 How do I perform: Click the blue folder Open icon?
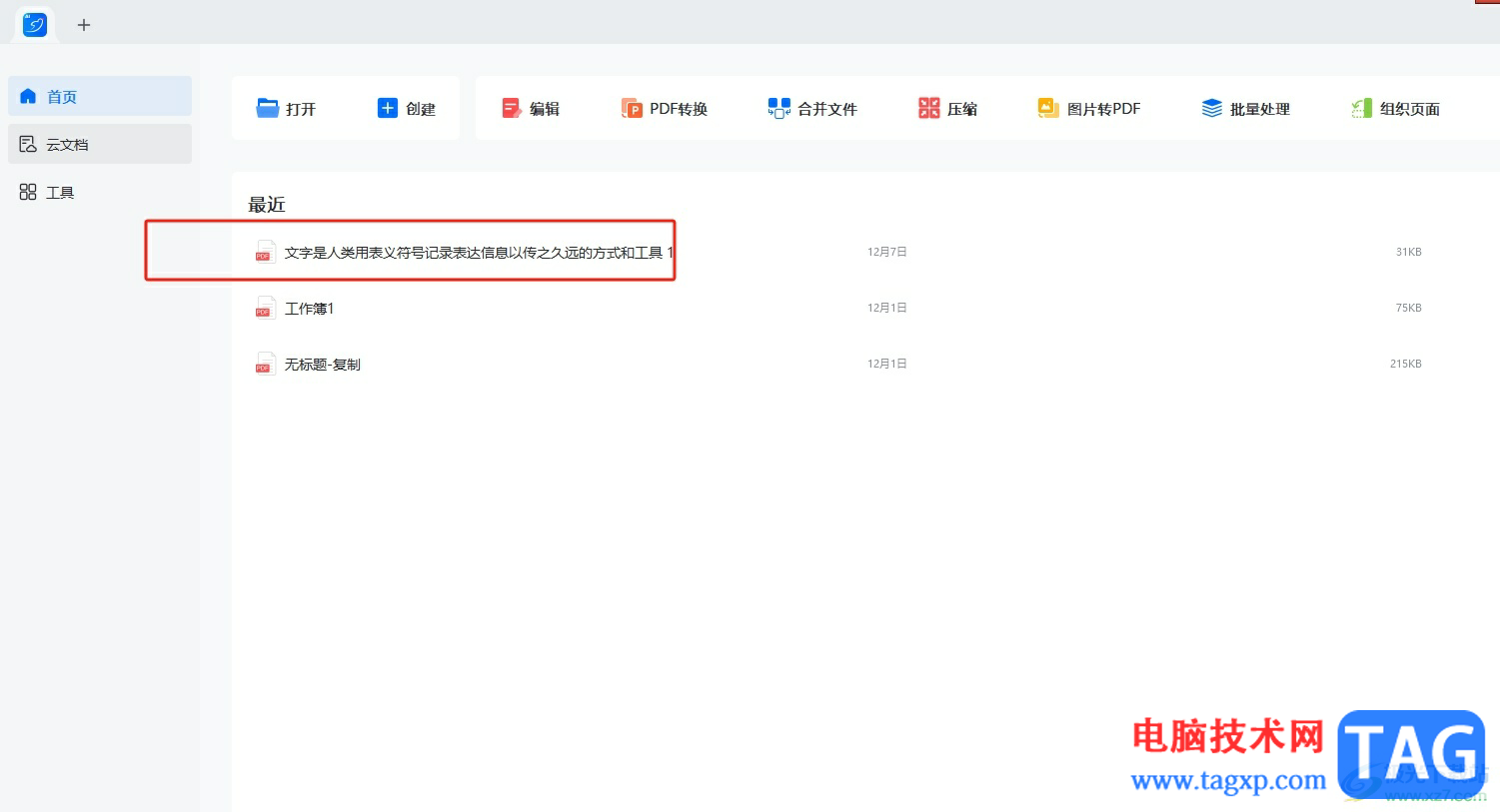click(267, 108)
